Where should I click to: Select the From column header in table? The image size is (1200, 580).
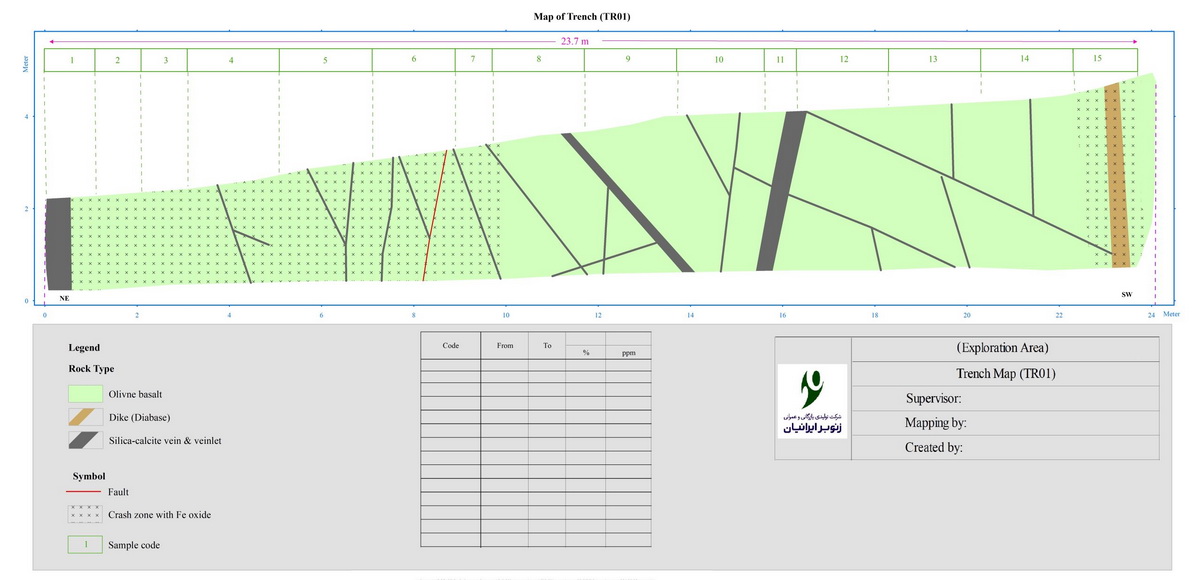click(505, 345)
